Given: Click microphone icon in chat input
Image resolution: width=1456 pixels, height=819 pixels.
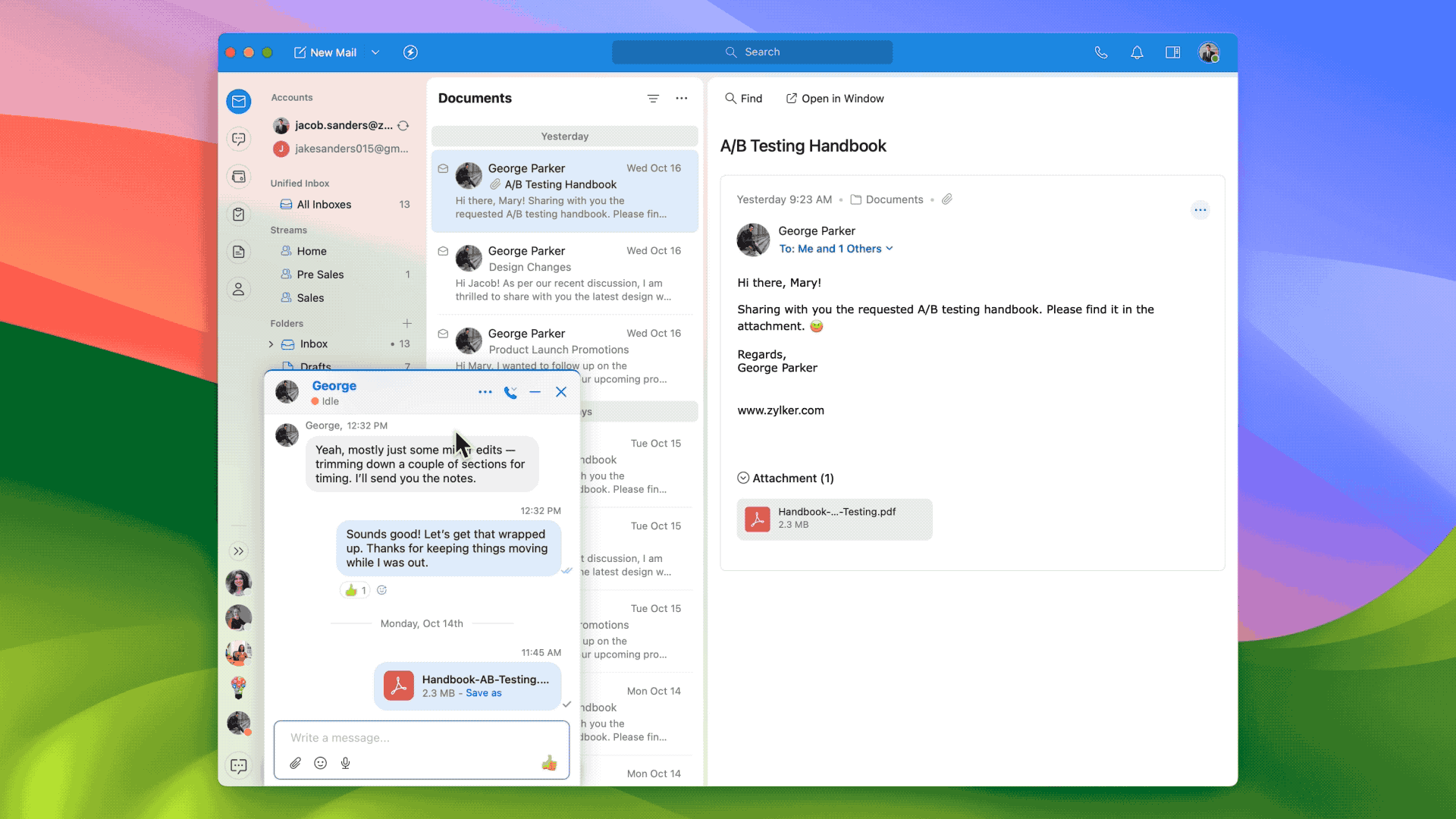Looking at the screenshot, I should click(x=346, y=763).
